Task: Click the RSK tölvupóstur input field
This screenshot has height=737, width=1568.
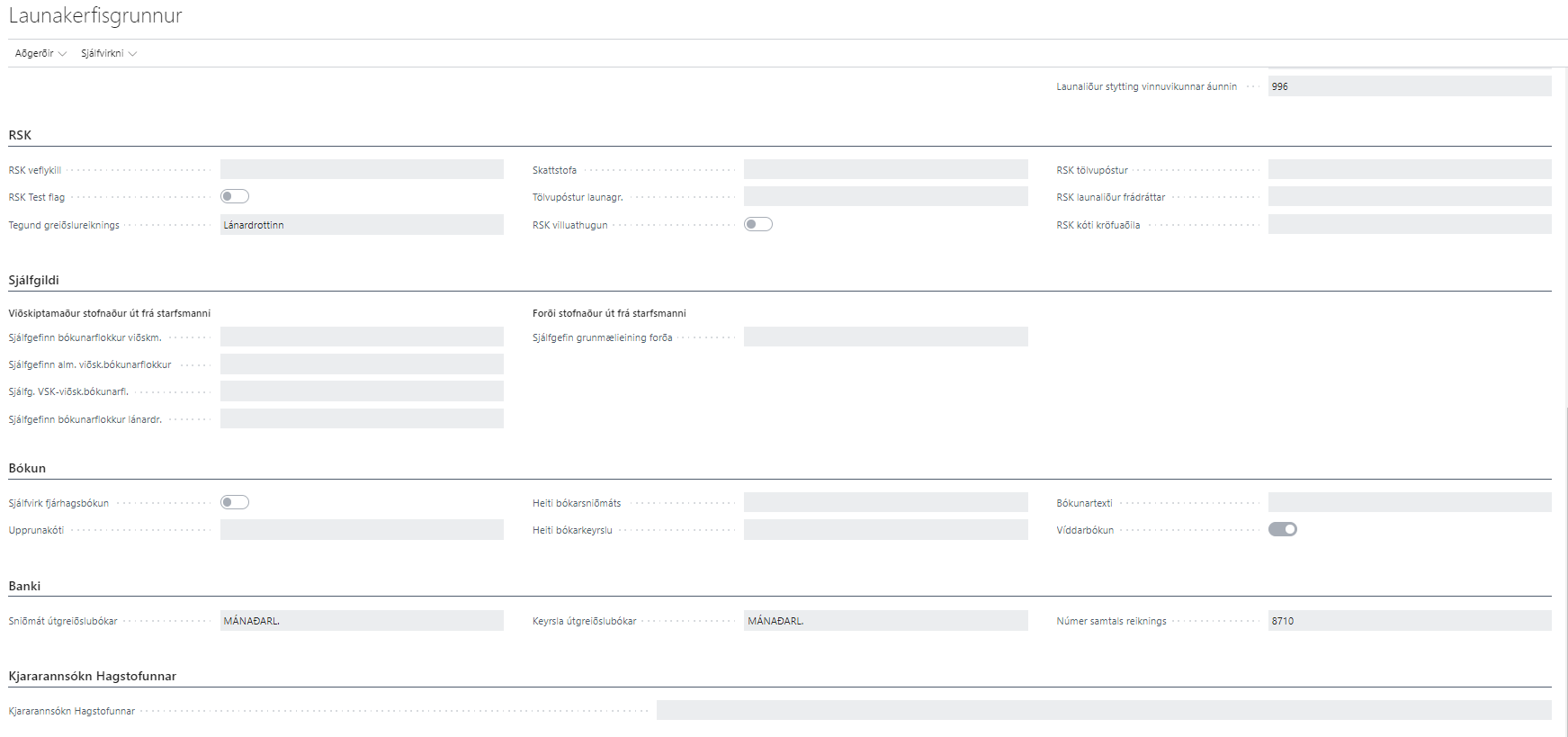Action: [x=1409, y=170]
